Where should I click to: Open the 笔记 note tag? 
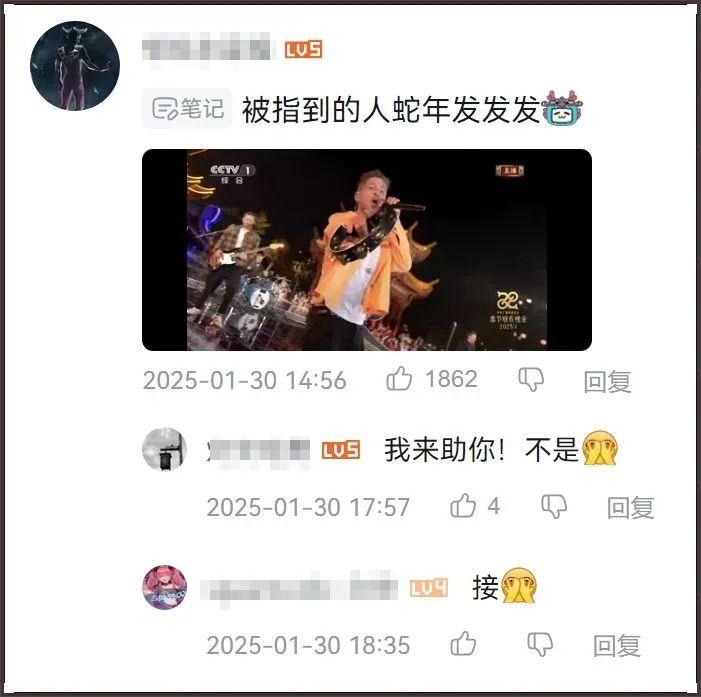pyautogui.click(x=187, y=109)
